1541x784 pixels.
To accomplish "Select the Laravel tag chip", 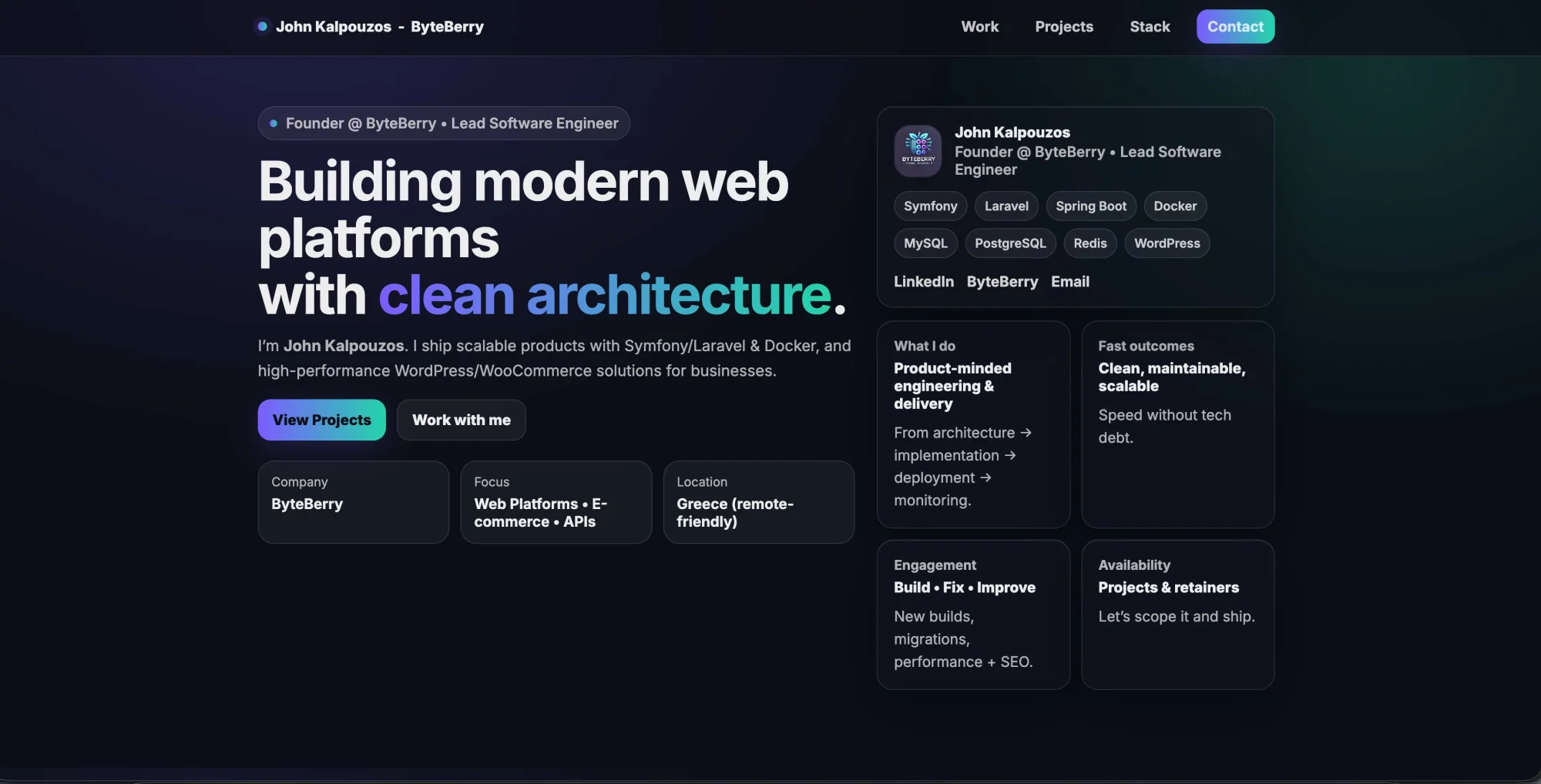I will click(1006, 206).
